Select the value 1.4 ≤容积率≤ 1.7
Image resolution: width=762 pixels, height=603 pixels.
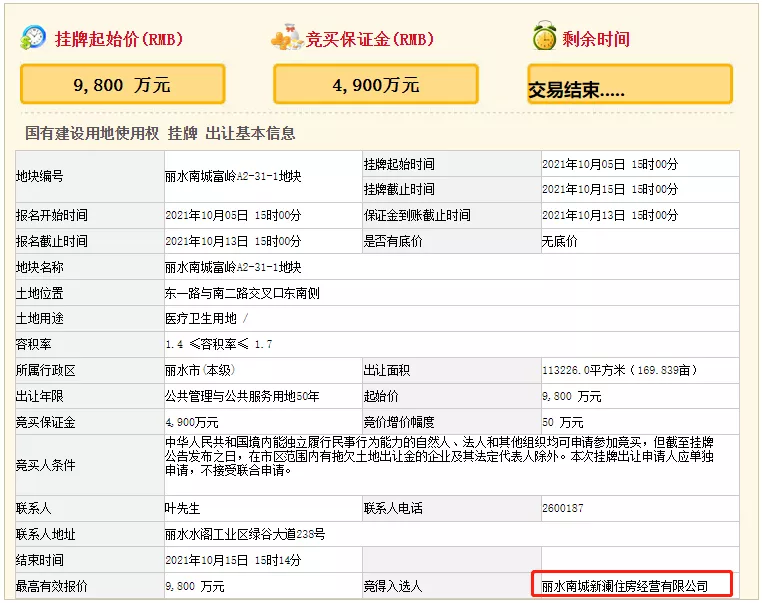coord(219,345)
